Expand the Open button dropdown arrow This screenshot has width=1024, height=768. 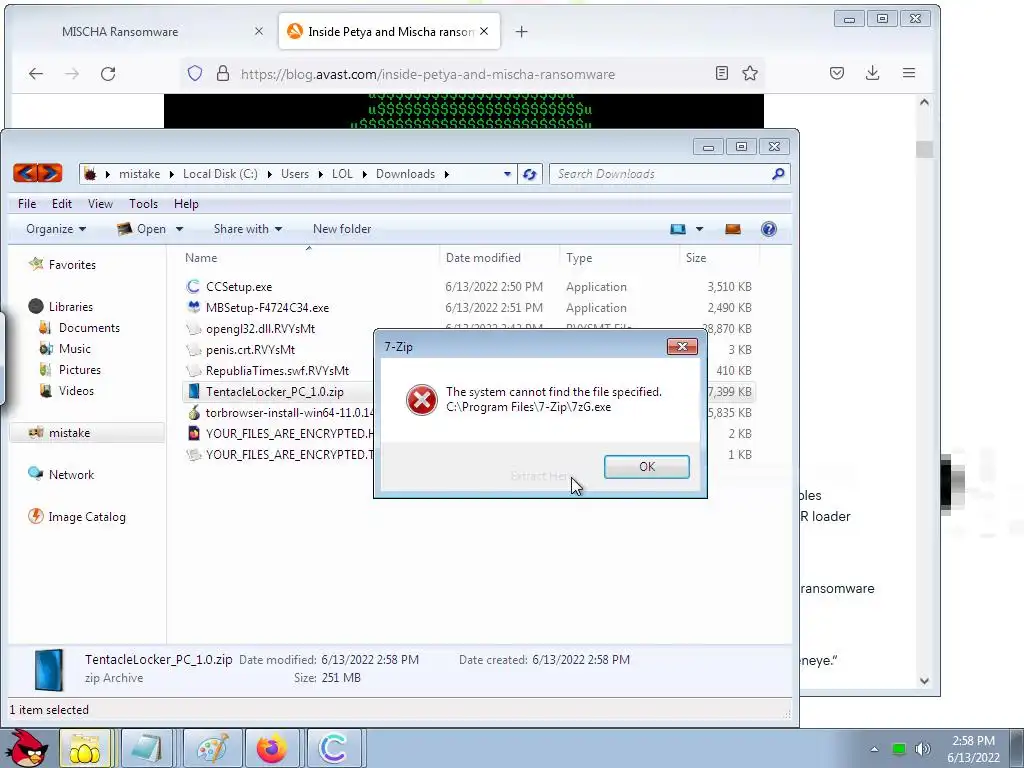point(179,229)
